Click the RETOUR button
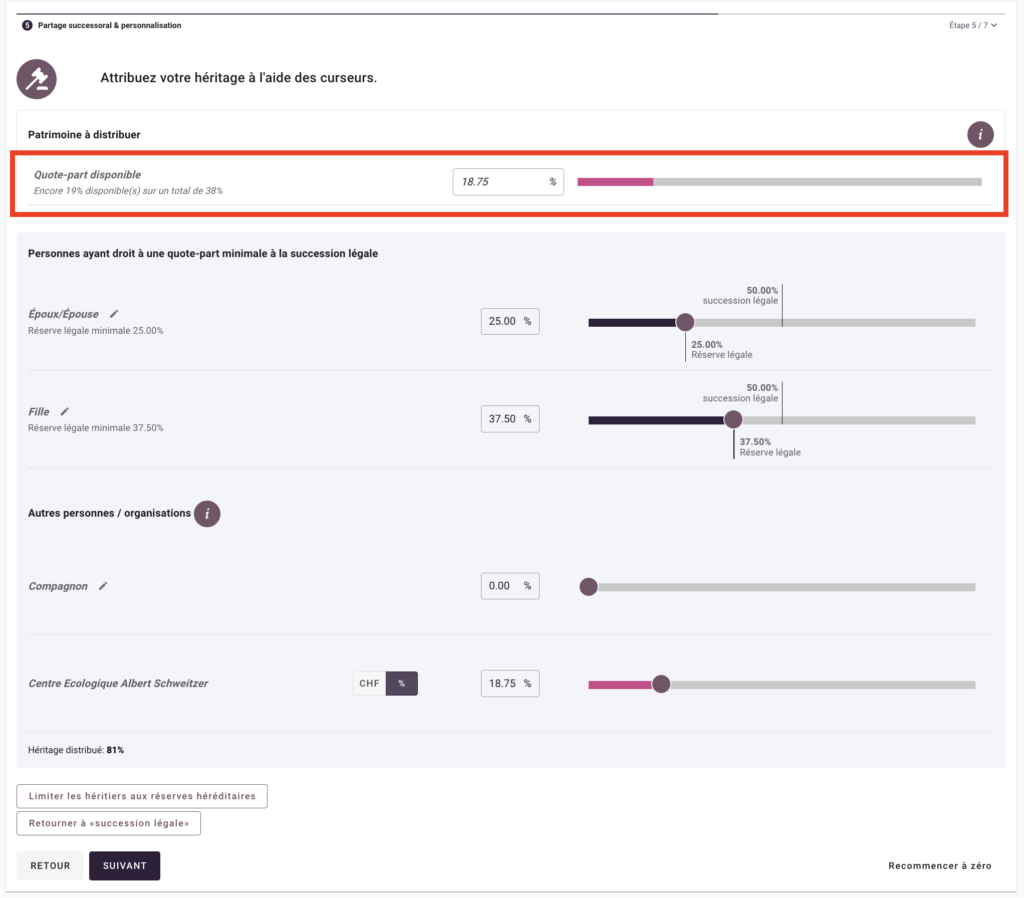 [x=50, y=866]
